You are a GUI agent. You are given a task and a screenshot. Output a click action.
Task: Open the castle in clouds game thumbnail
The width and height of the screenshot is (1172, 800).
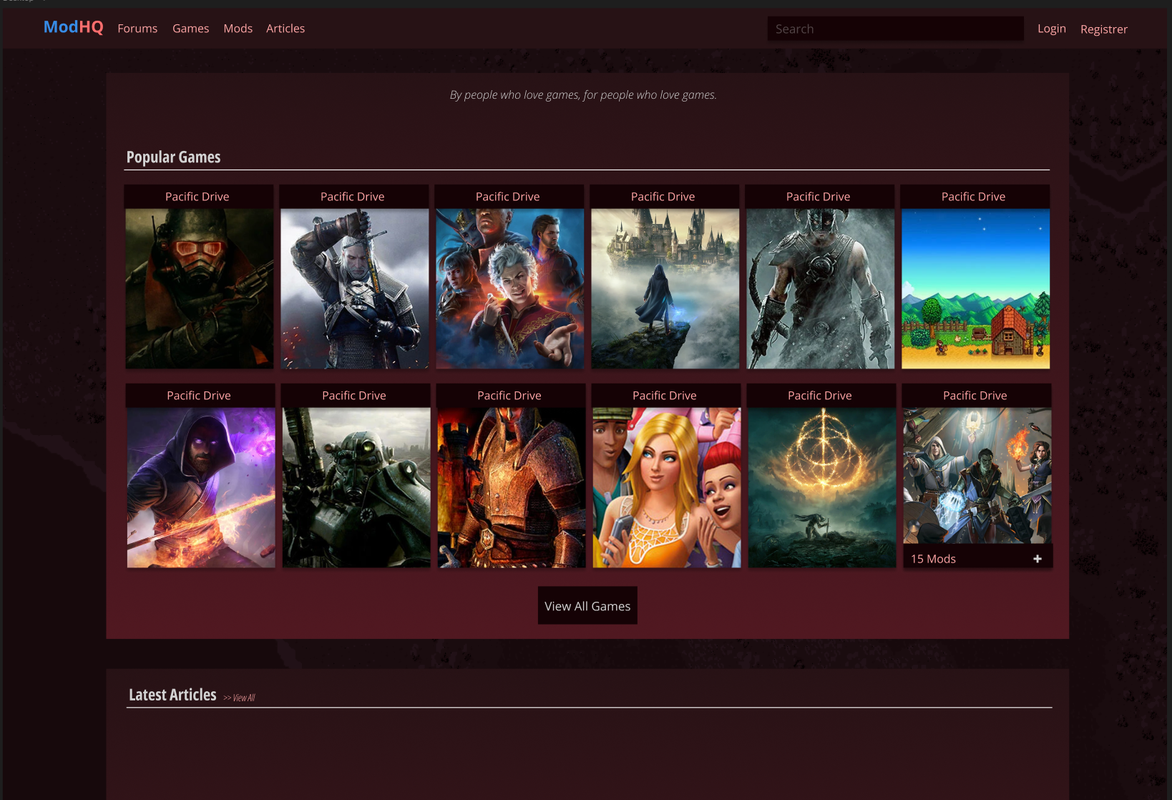664,289
